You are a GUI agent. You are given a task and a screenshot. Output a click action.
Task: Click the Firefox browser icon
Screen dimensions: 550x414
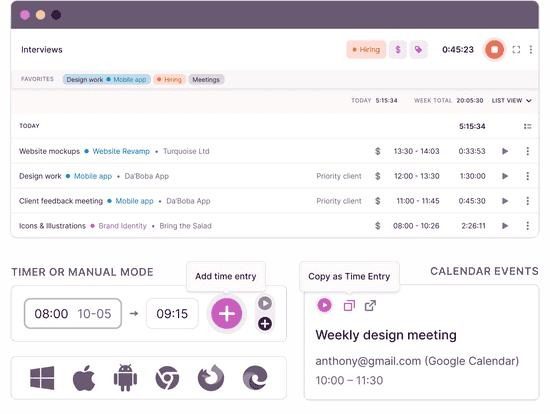(211, 378)
